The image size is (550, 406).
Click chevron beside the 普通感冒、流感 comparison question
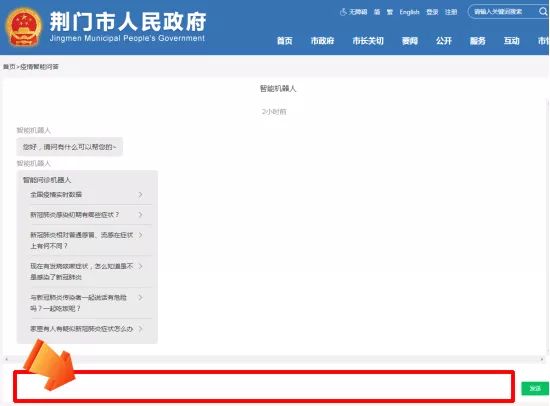[x=140, y=235]
